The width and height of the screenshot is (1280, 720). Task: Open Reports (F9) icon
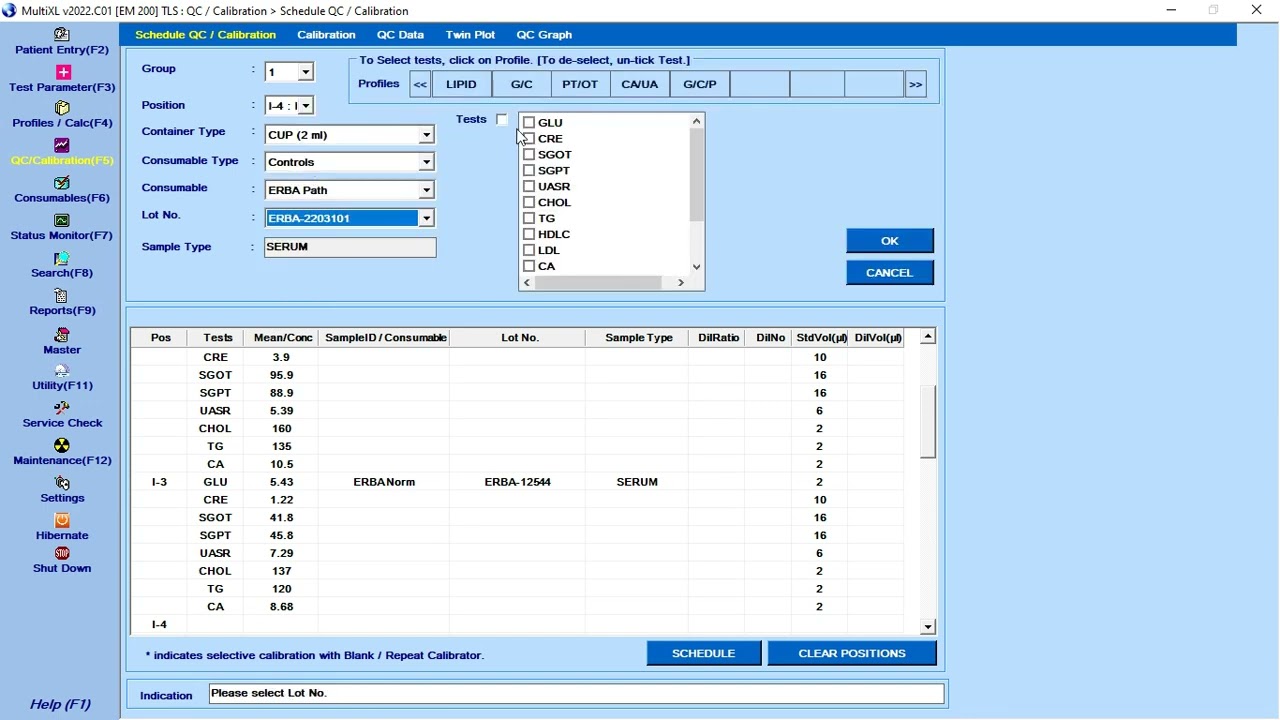pos(62,296)
